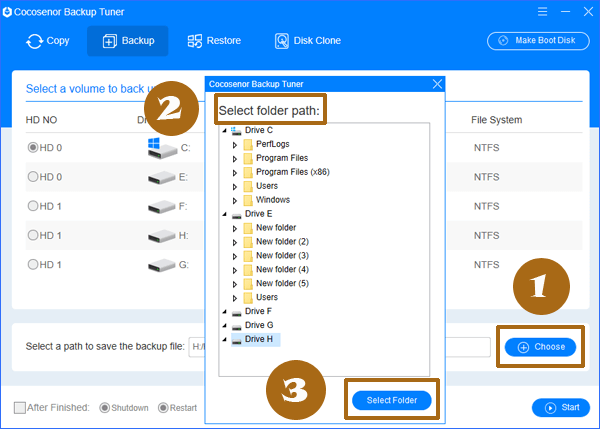
Task: Click the PerfLogs folder icon
Action: pos(248,145)
